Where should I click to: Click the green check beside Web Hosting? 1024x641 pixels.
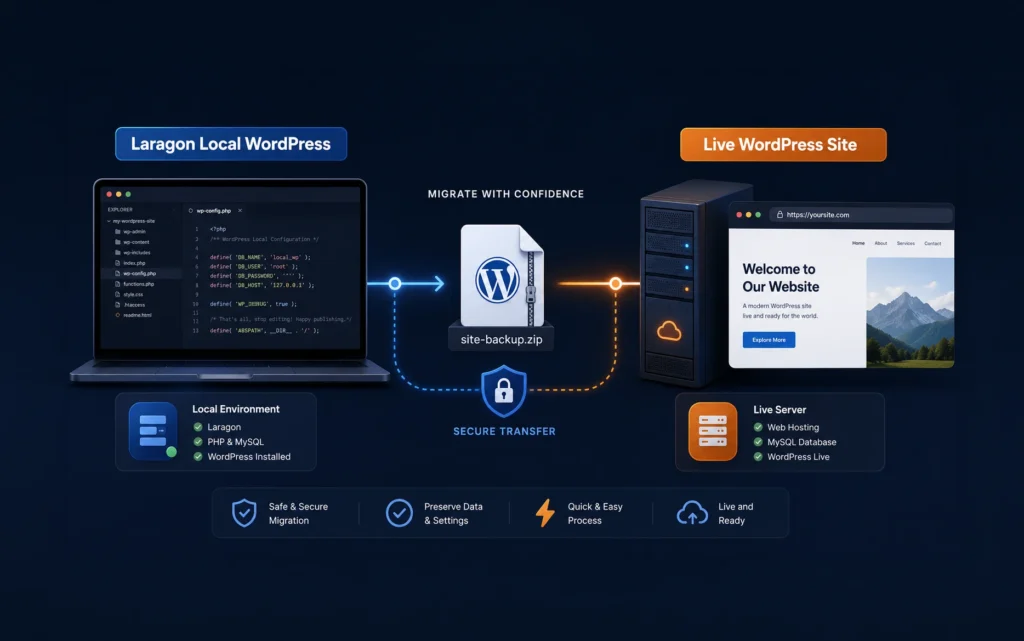[x=758, y=427]
